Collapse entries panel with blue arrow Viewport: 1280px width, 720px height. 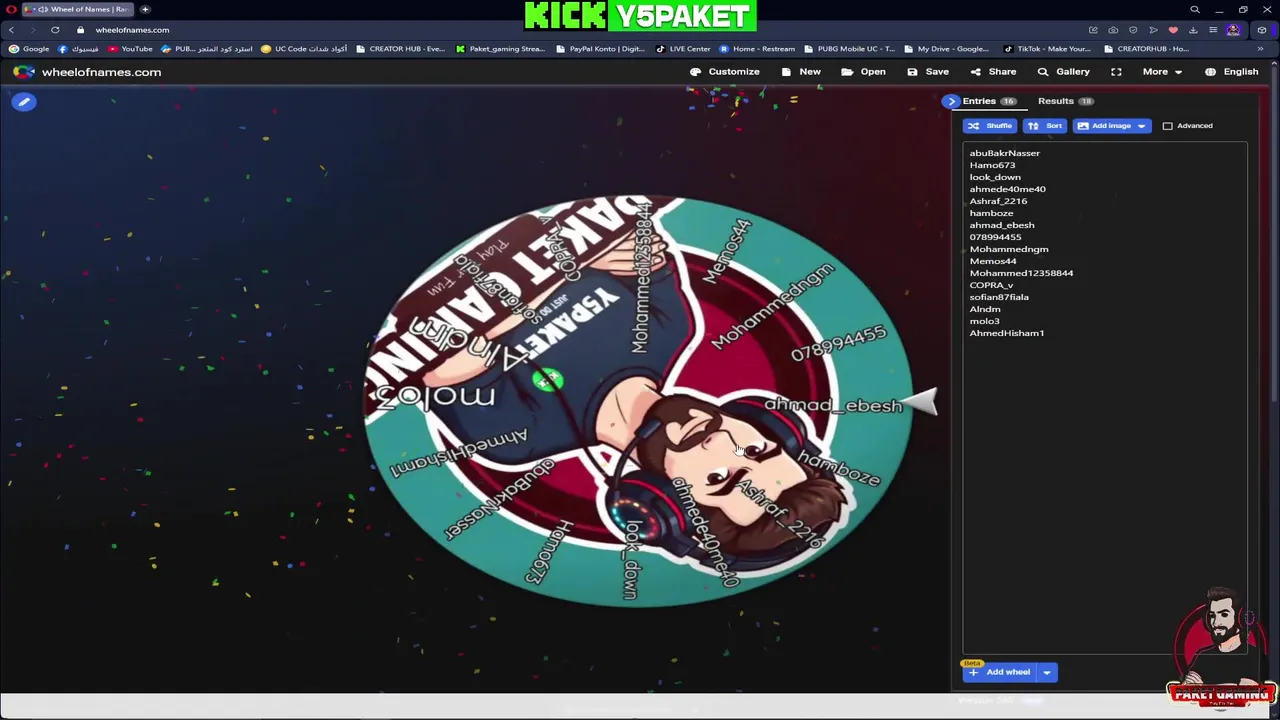(951, 101)
